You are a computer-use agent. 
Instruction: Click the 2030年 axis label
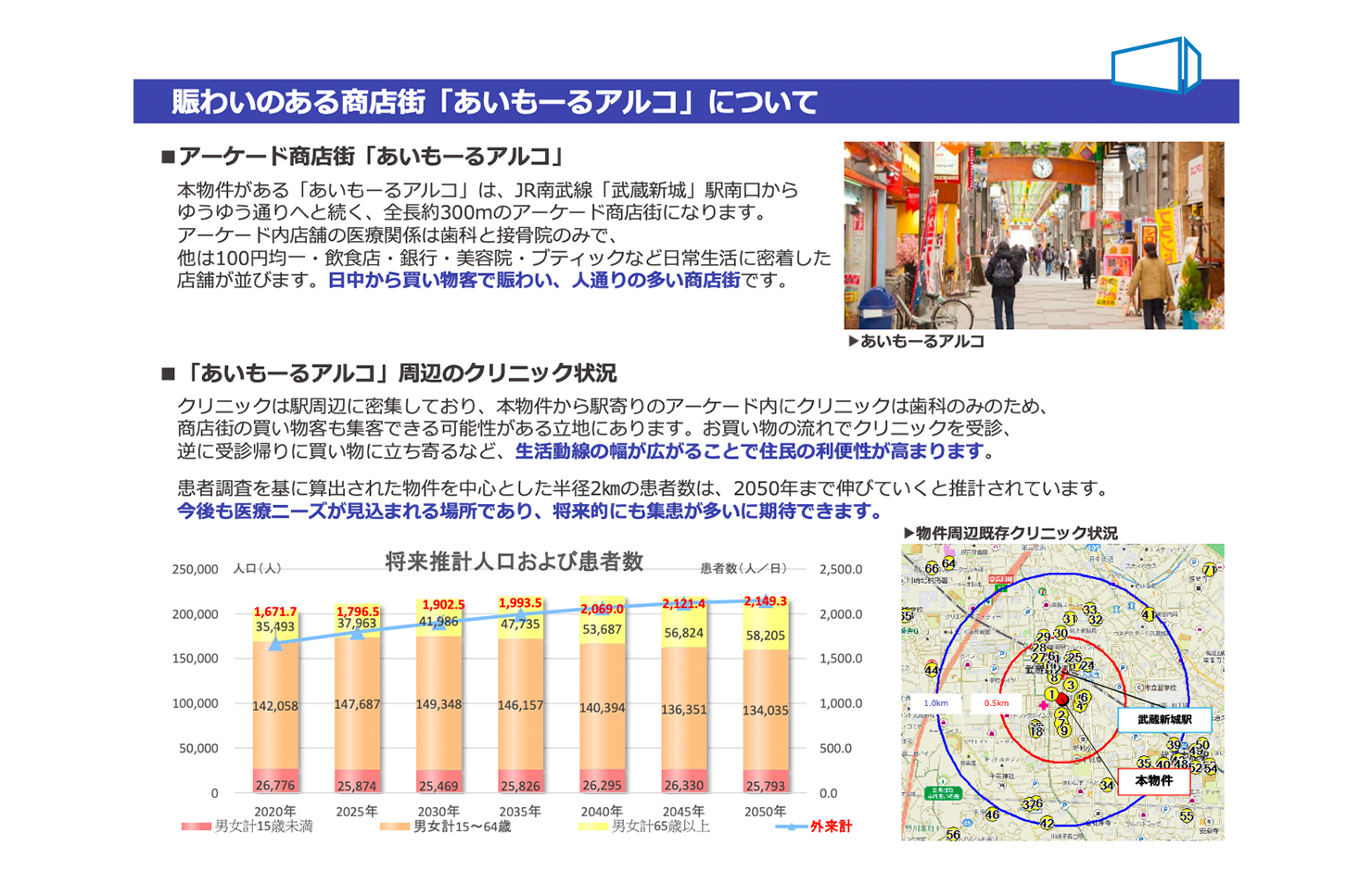[438, 811]
